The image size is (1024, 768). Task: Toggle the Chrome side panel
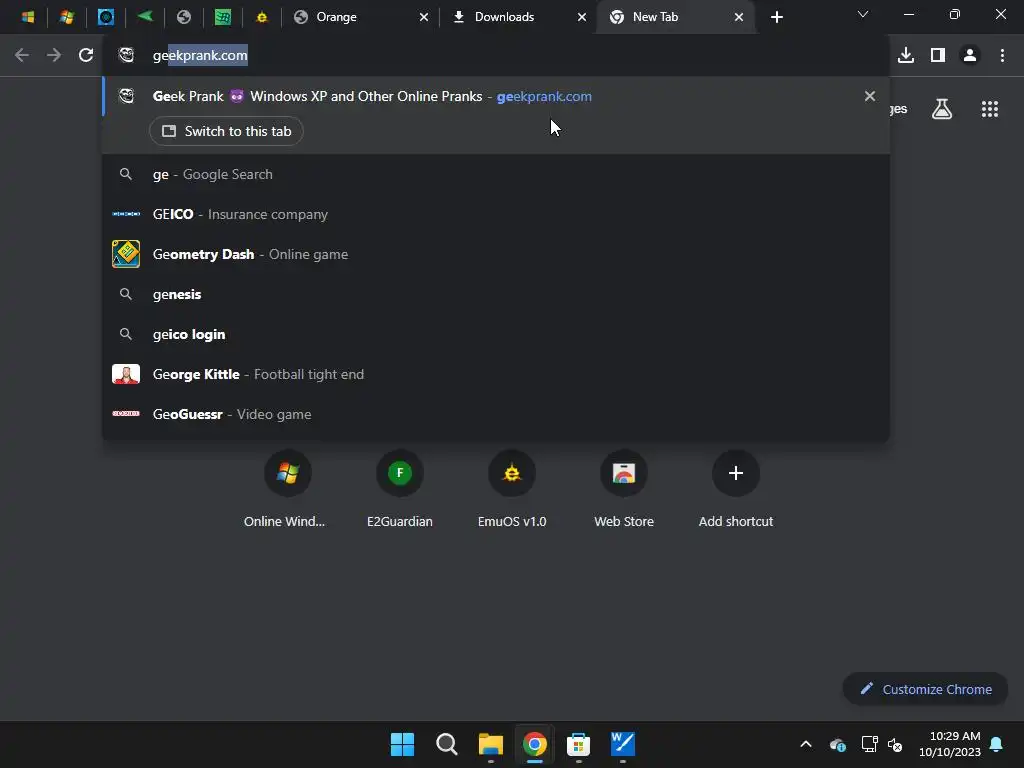click(938, 56)
